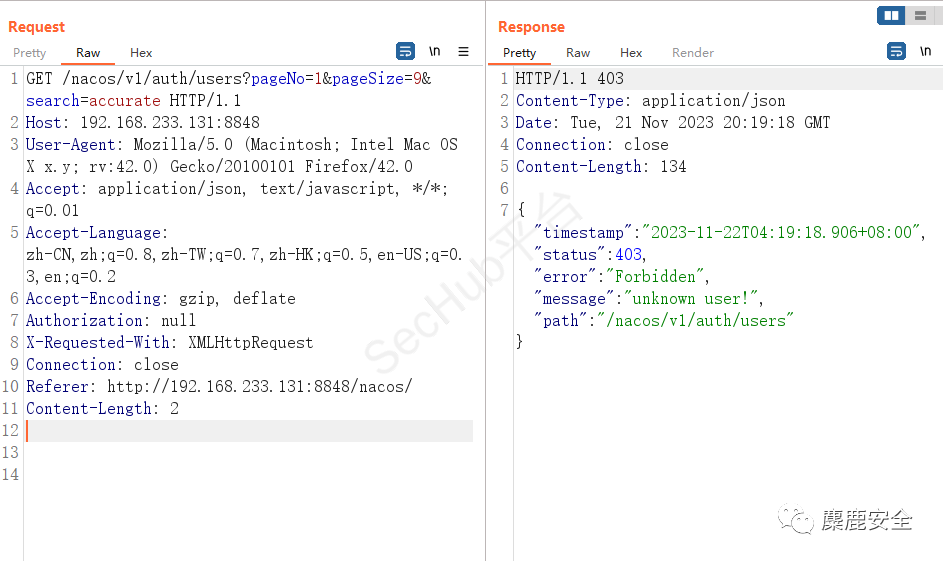
Task: Show non-printable characters in Response panel
Action: (926, 51)
